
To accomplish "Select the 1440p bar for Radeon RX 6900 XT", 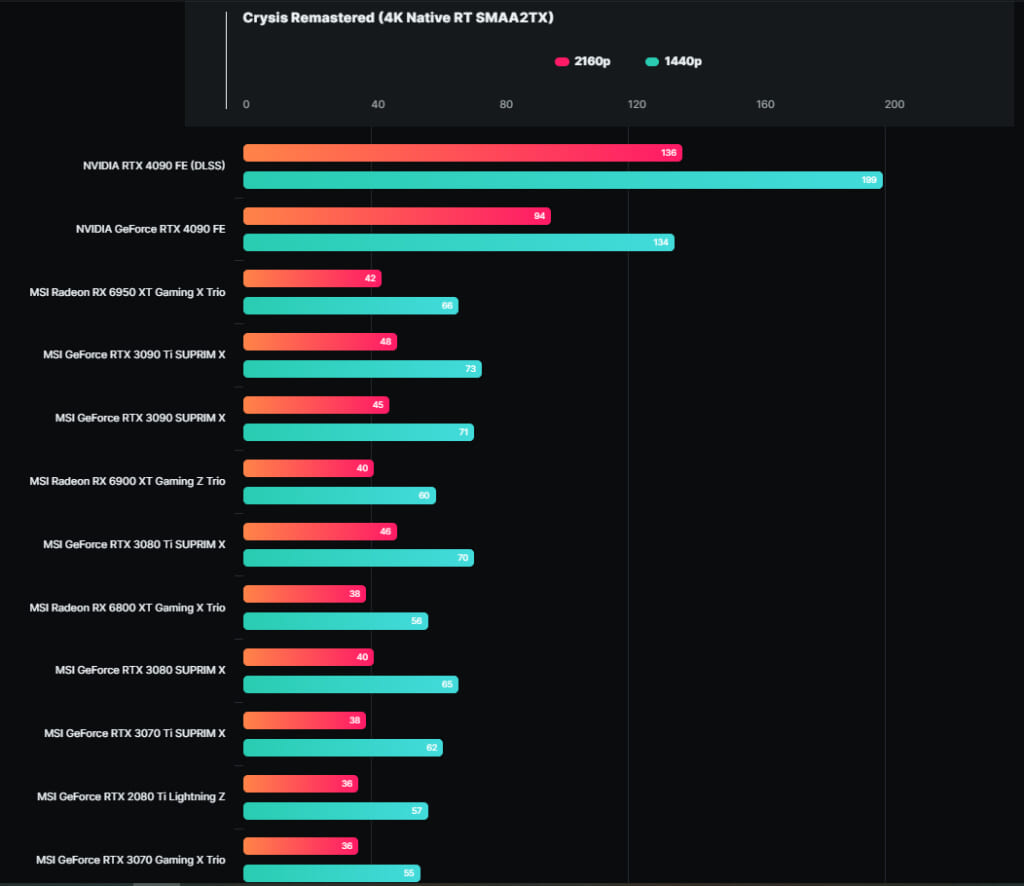I will tap(340, 496).
